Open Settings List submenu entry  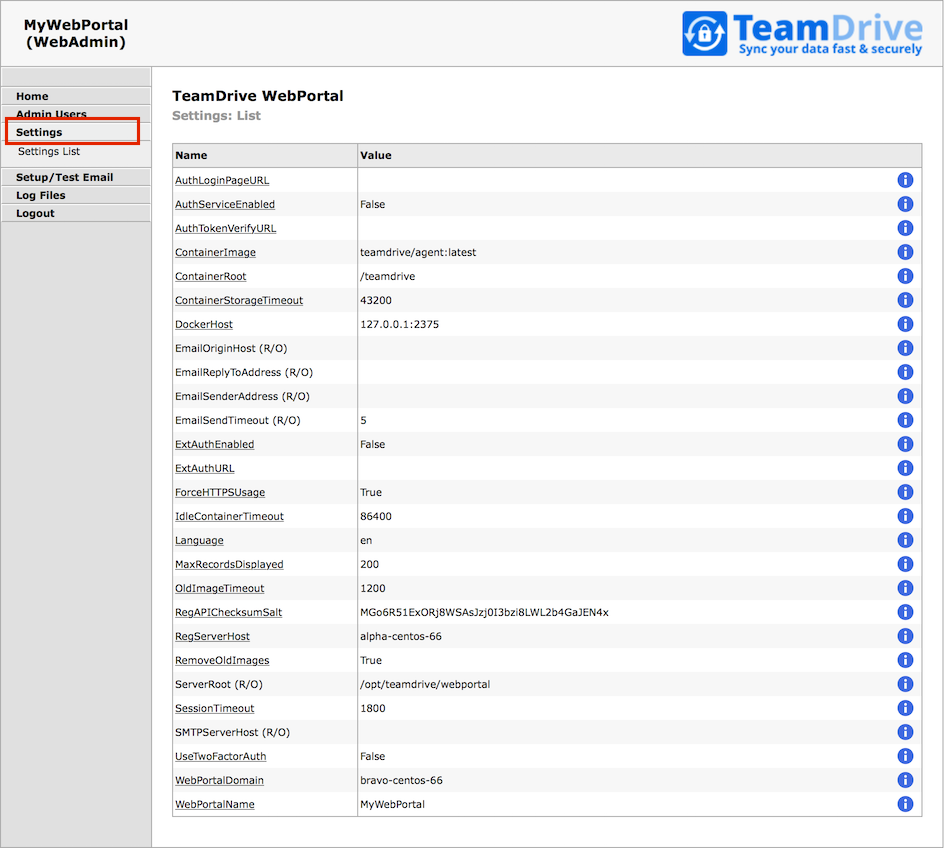(49, 152)
